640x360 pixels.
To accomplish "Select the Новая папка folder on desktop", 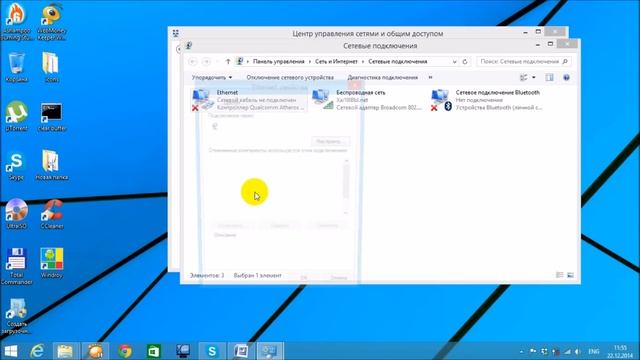I will click(51, 165).
